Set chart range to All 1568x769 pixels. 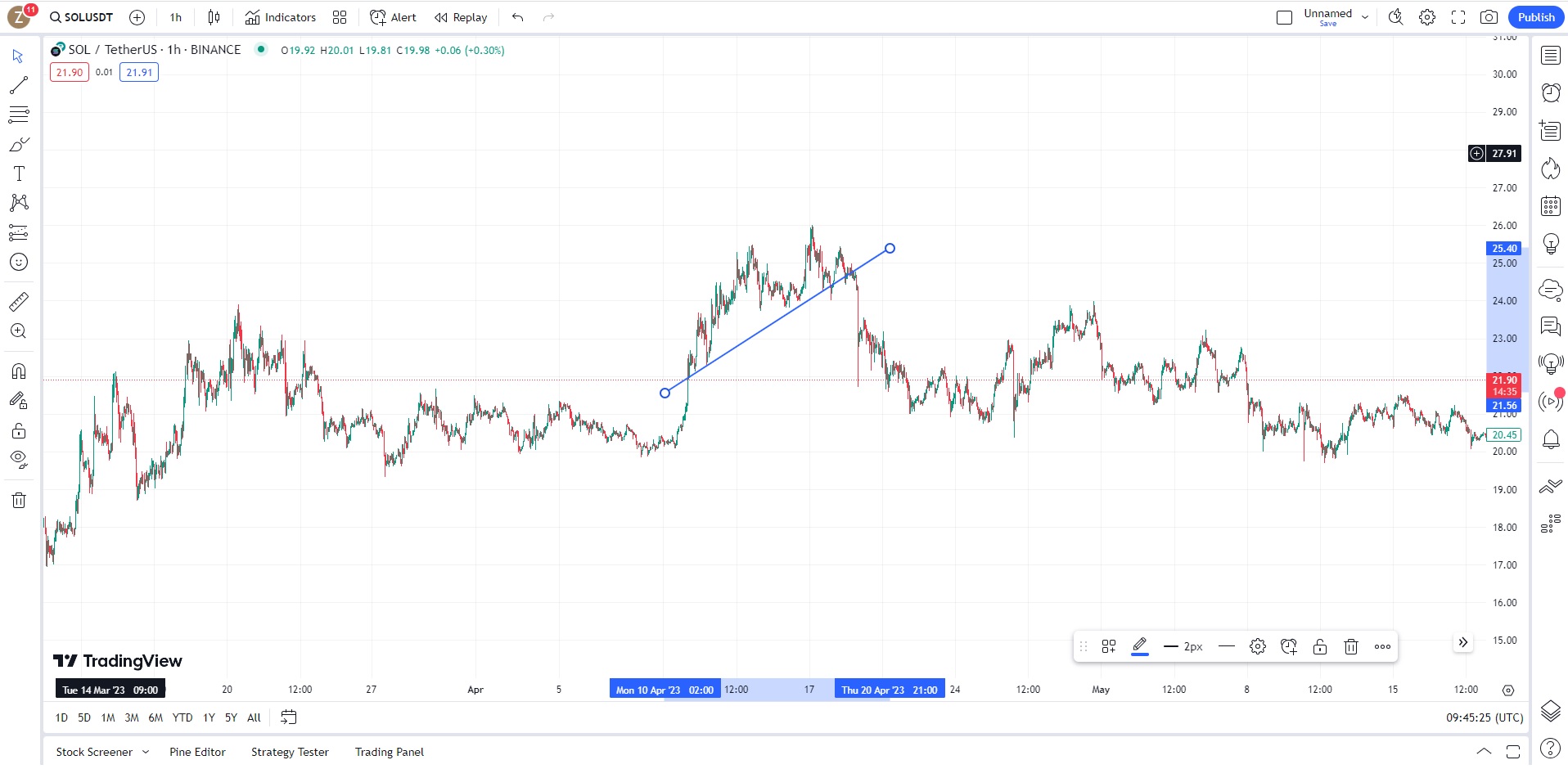[254, 717]
